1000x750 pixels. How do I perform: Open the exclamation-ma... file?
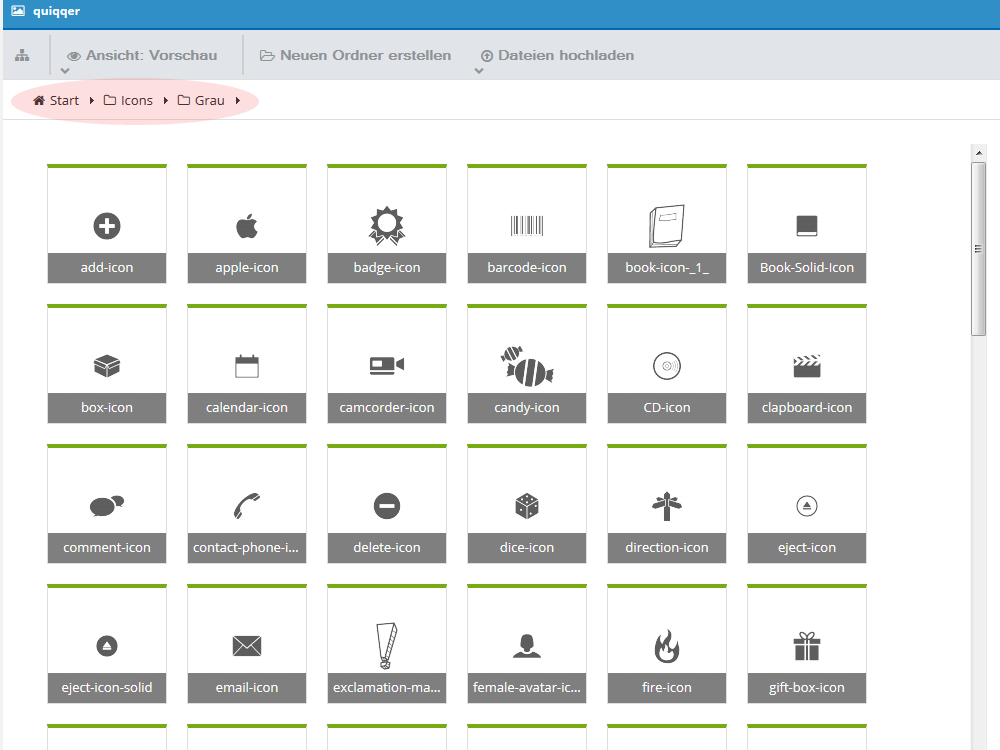pos(387,643)
